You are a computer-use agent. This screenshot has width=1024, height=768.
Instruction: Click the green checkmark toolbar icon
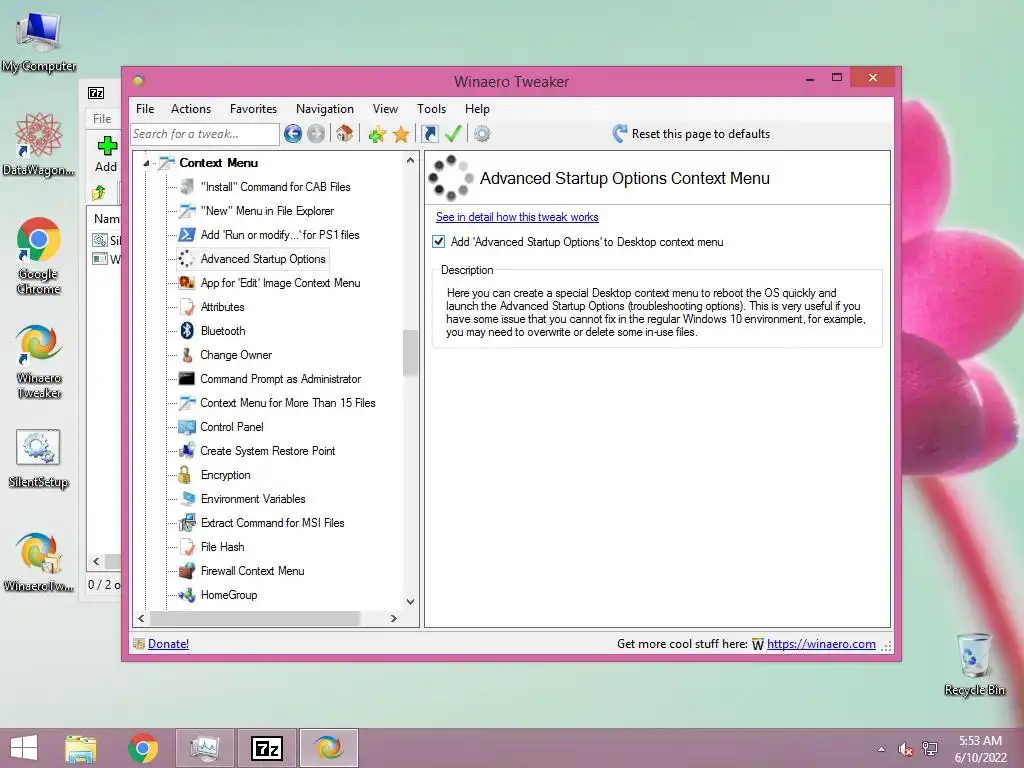453,134
